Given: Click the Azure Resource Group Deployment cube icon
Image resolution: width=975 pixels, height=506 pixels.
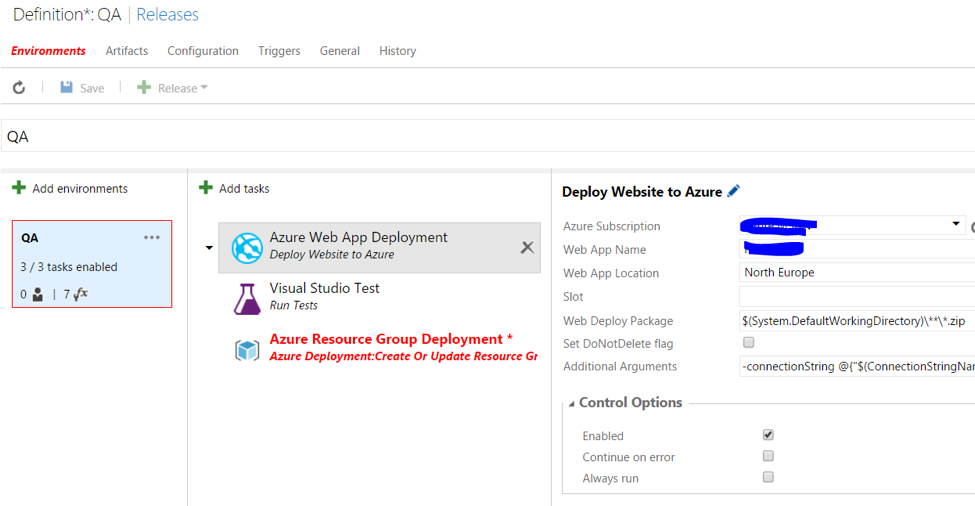Looking at the screenshot, I should pos(247,350).
